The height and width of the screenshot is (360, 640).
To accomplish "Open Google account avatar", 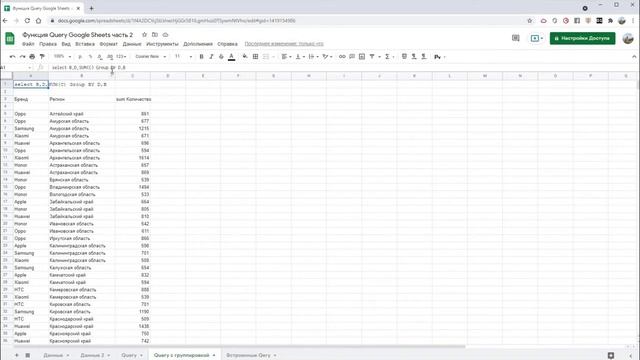I will coord(628,38).
